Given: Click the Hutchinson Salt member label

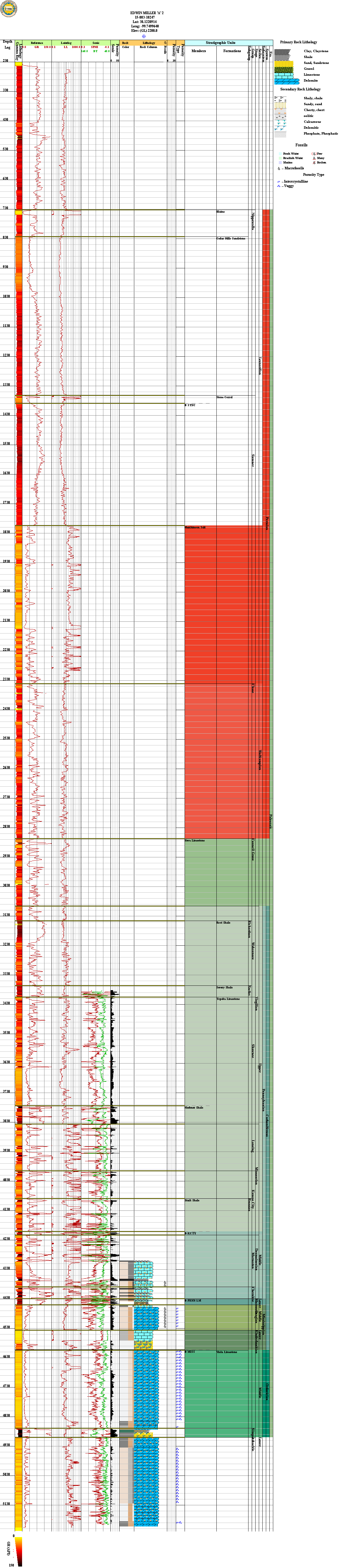Looking at the screenshot, I should pyautogui.click(x=195, y=528).
